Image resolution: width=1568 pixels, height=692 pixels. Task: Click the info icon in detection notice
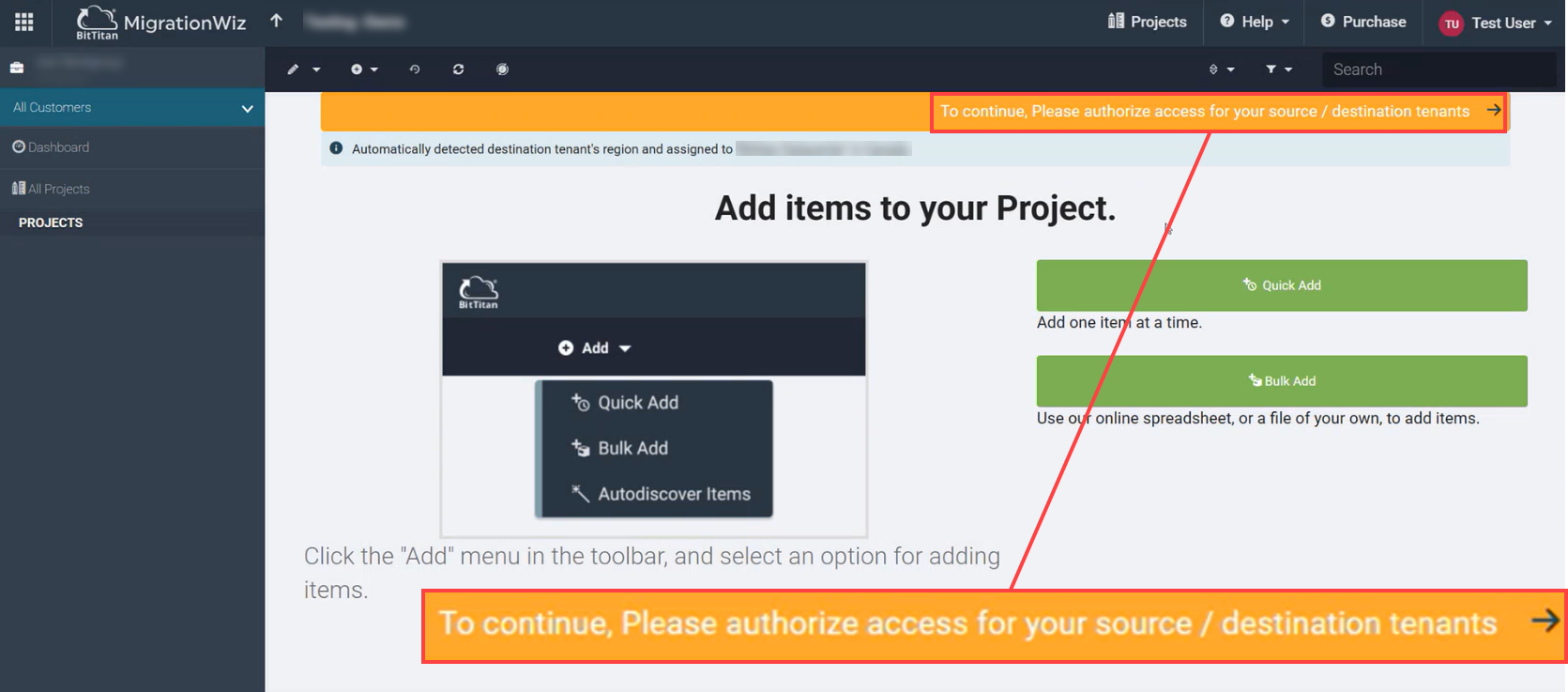[336, 148]
